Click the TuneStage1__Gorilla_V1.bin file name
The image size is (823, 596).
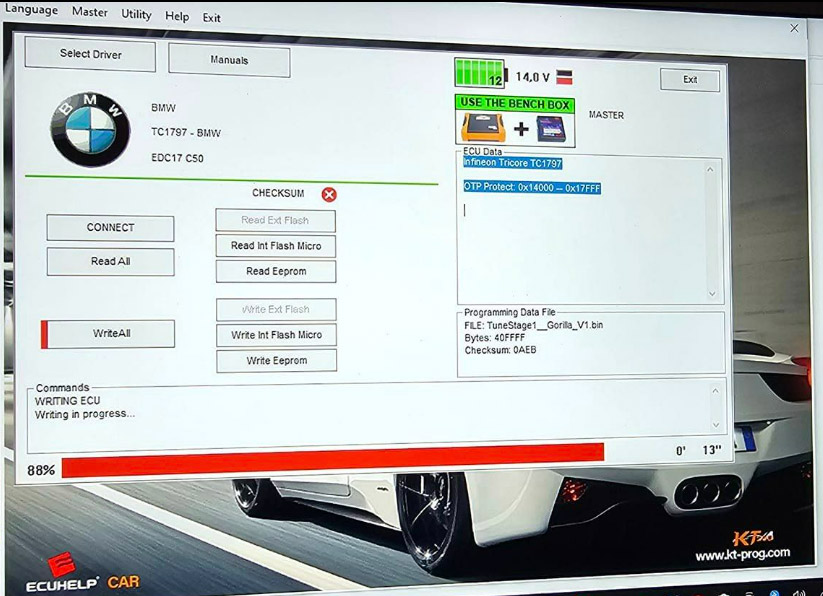pyautogui.click(x=545, y=325)
